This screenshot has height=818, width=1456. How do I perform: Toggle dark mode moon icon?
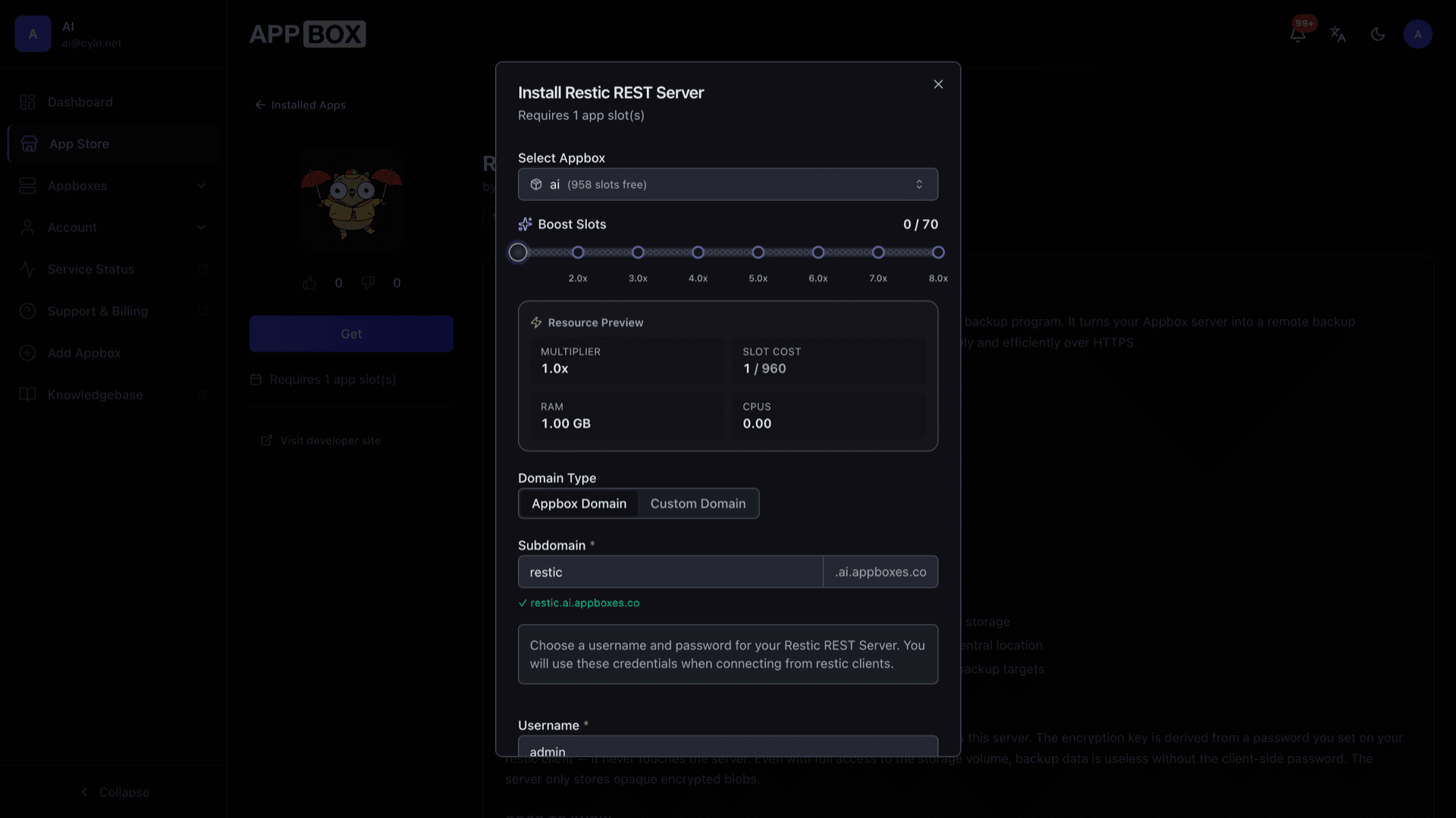[x=1378, y=34]
